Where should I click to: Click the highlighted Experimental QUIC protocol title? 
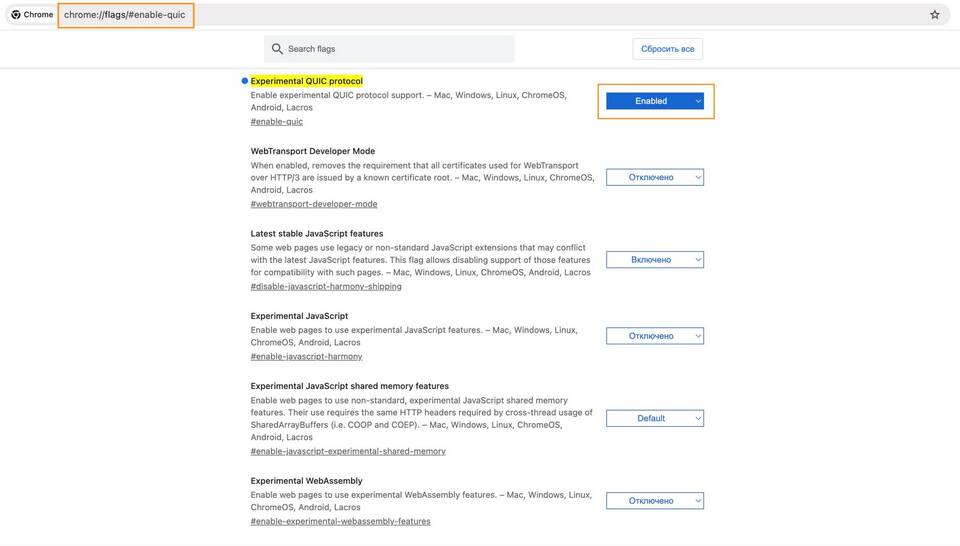pyautogui.click(x=306, y=81)
